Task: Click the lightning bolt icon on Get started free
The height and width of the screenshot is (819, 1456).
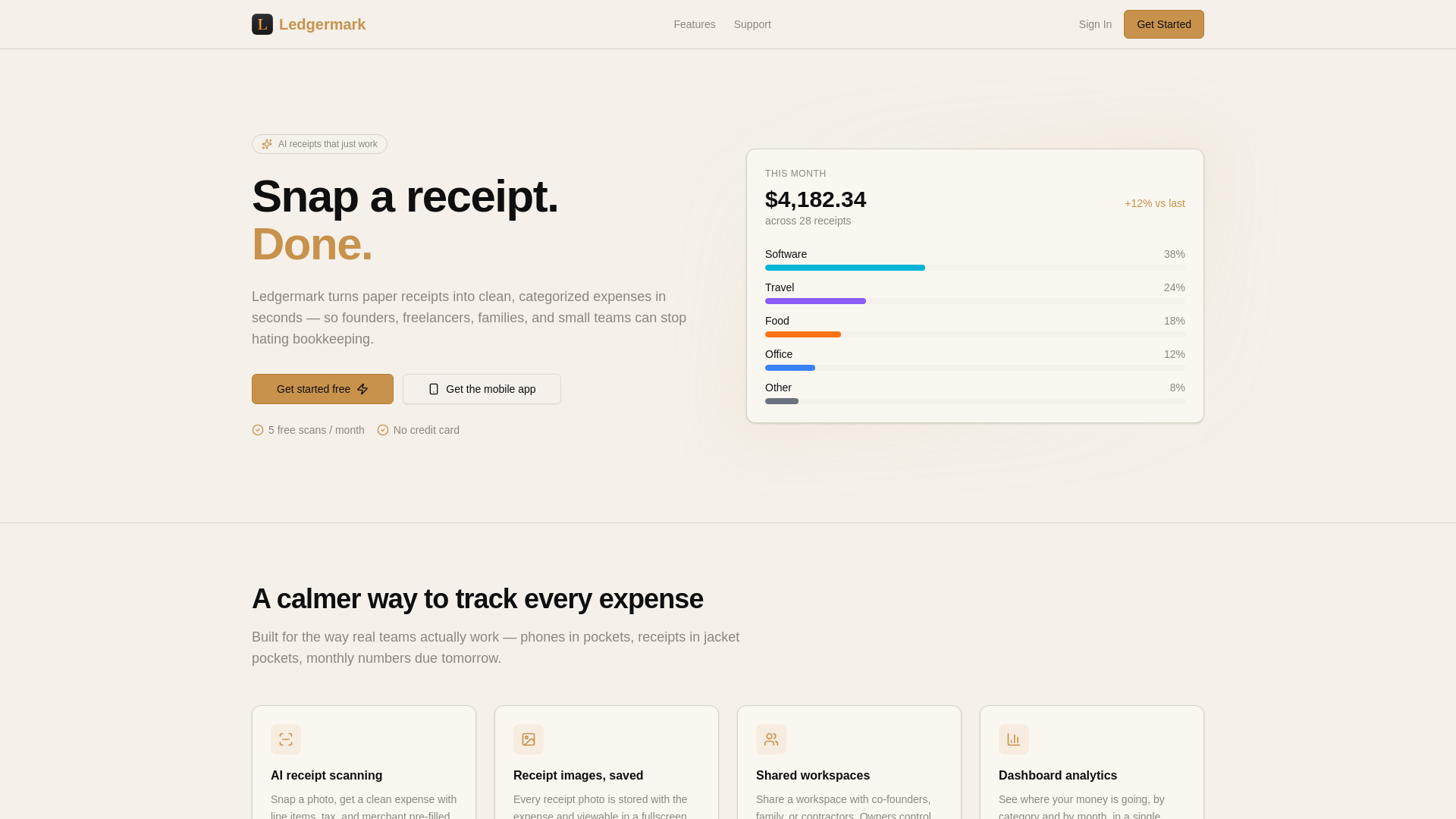Action: coord(362,389)
